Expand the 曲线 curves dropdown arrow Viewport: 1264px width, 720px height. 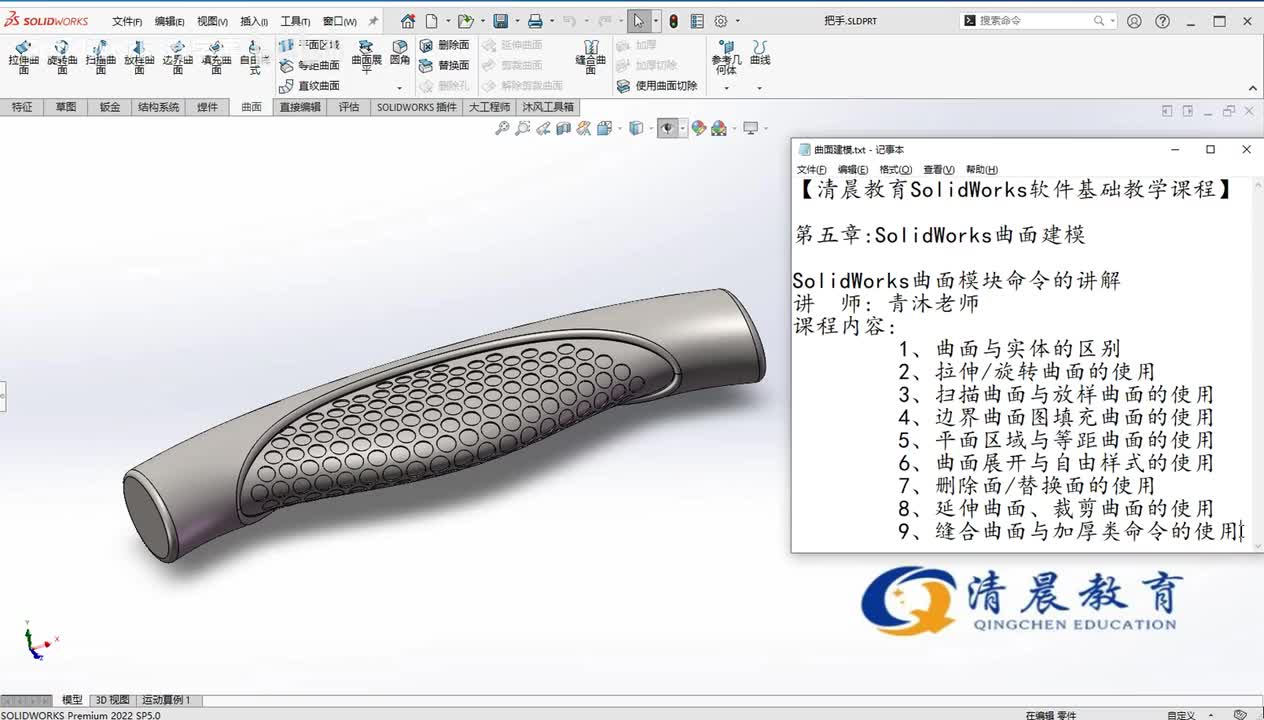coord(760,88)
